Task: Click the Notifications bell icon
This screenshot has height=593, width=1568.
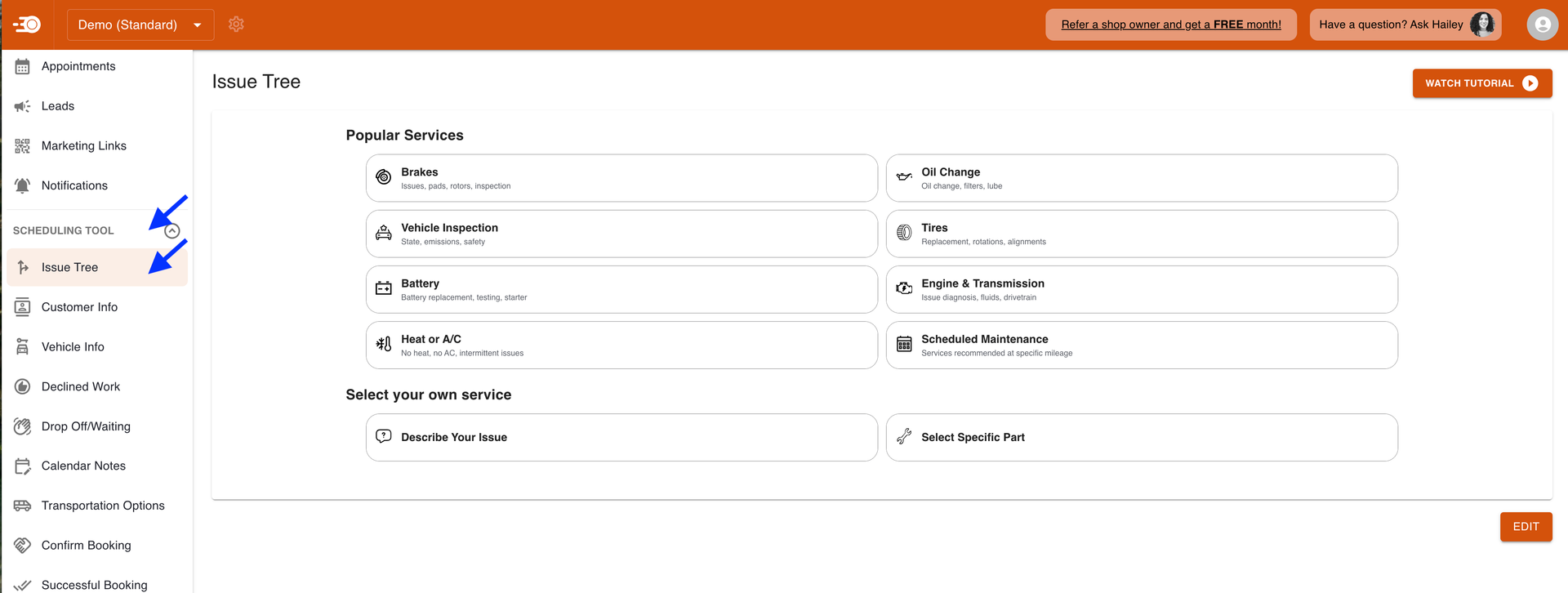Action: pyautogui.click(x=22, y=185)
